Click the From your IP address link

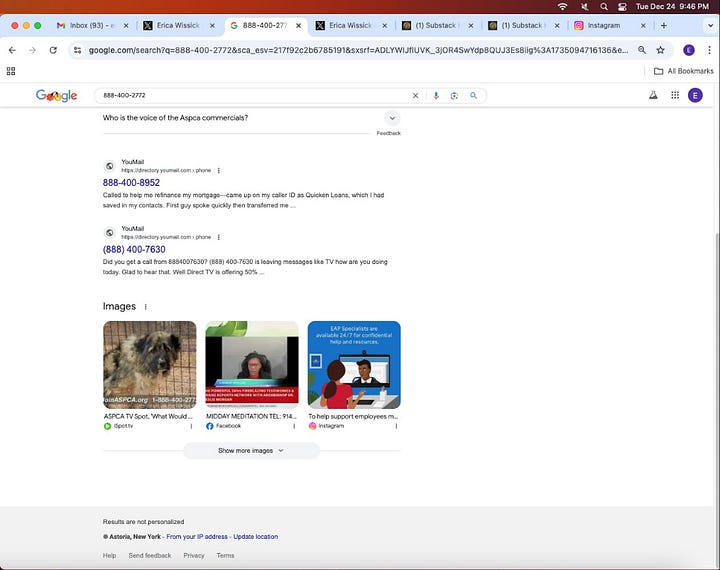point(197,536)
